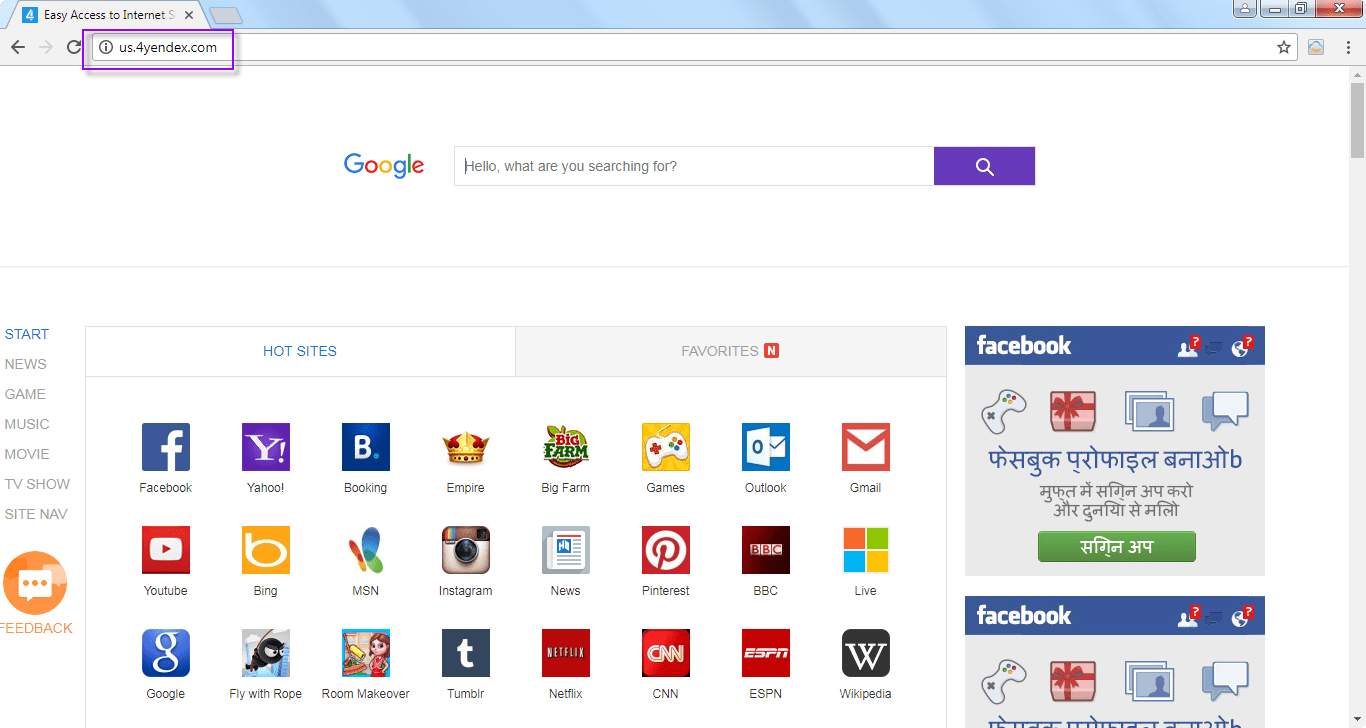The width and height of the screenshot is (1366, 728).
Task: Click the browser forward arrow
Action: (46, 47)
